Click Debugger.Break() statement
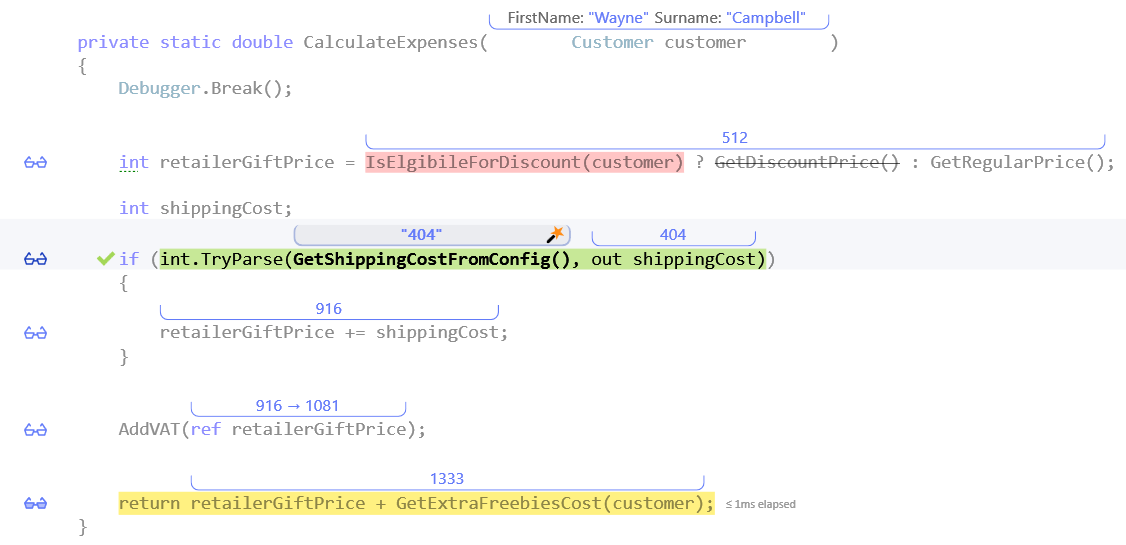Viewport: 1126px width, 545px height. pyautogui.click(x=205, y=89)
